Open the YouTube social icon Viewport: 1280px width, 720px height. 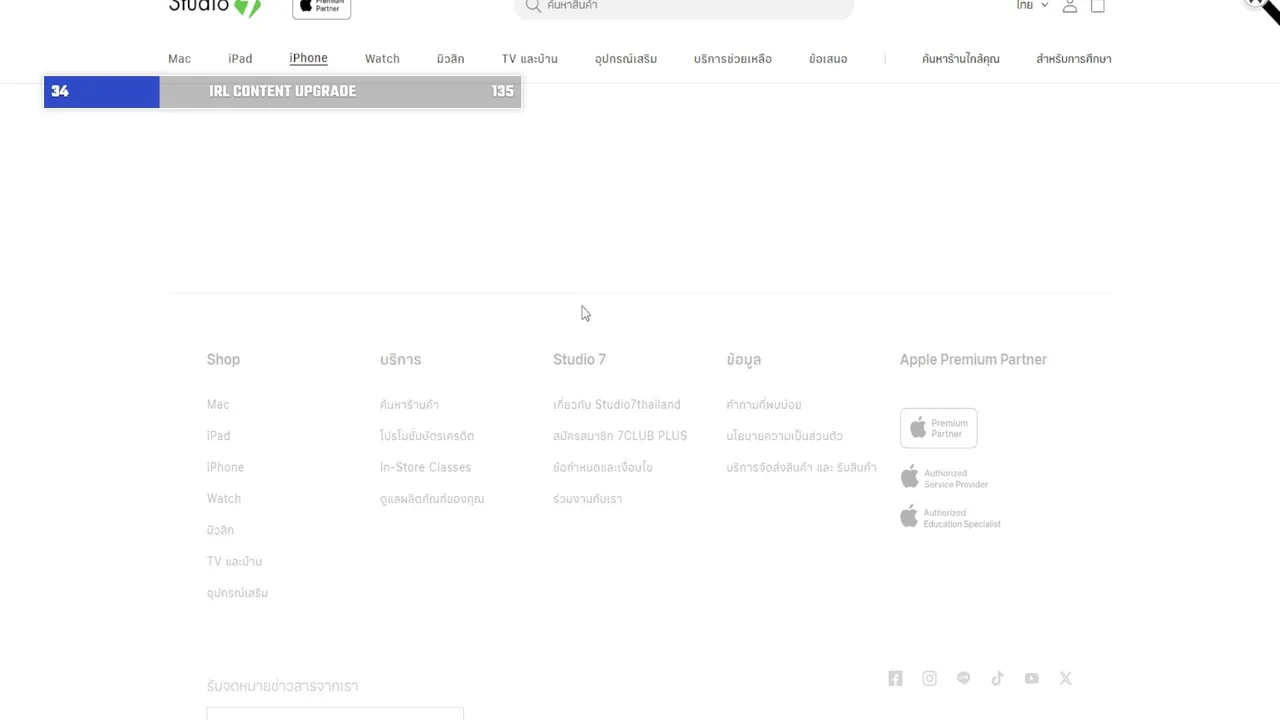click(1031, 678)
